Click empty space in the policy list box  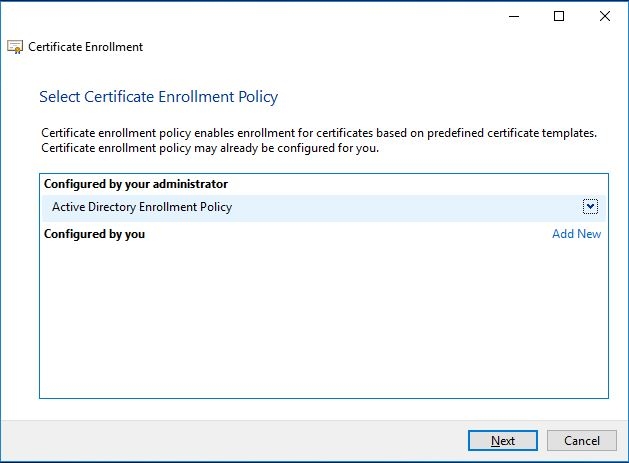pyautogui.click(x=324, y=321)
